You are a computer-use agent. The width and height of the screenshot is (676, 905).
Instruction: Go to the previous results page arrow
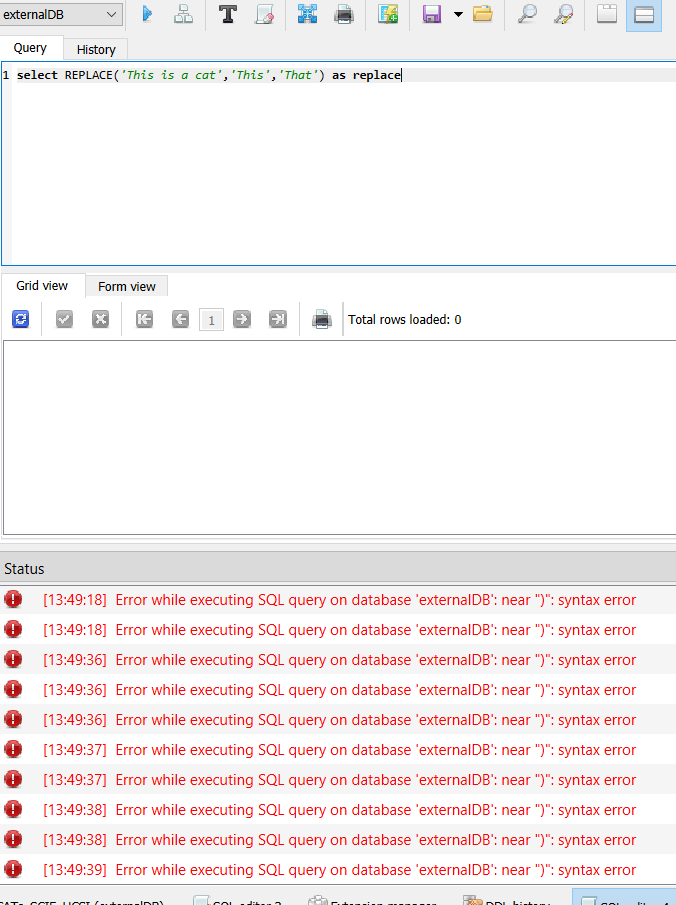(181, 319)
